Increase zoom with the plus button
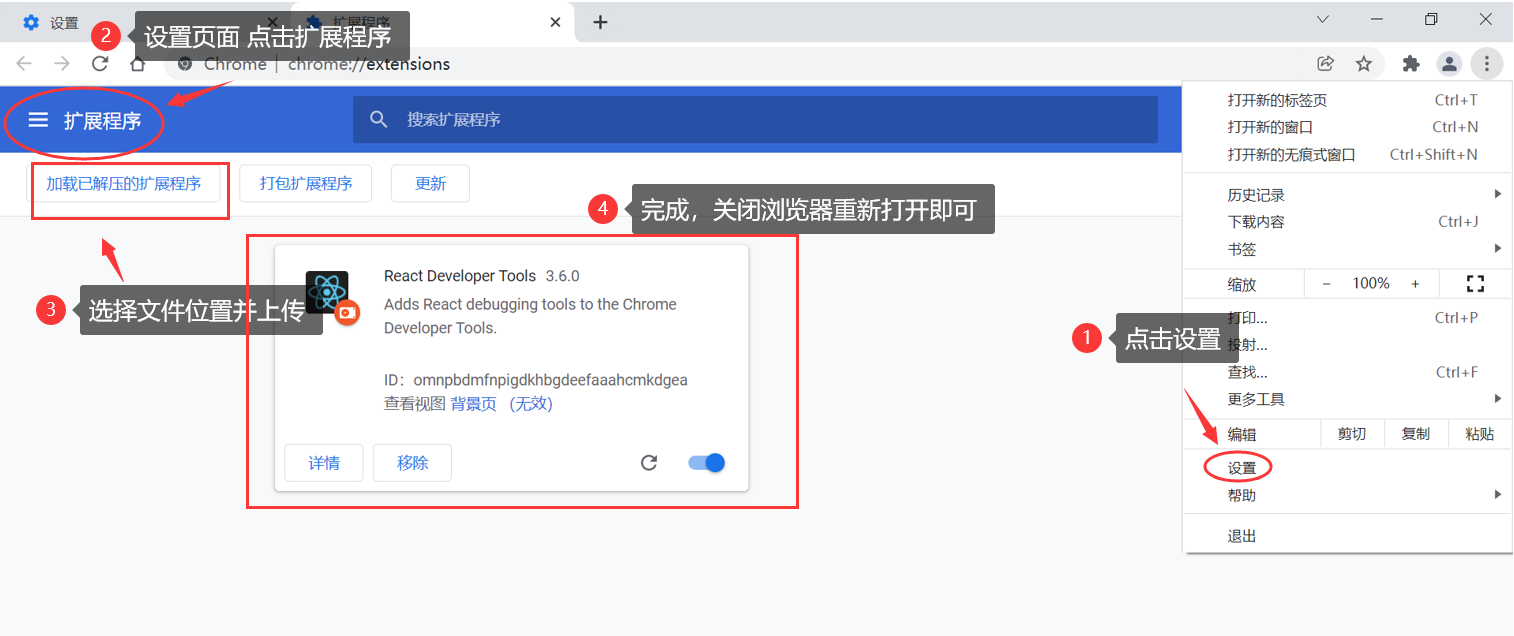1514x636 pixels. tap(1415, 284)
